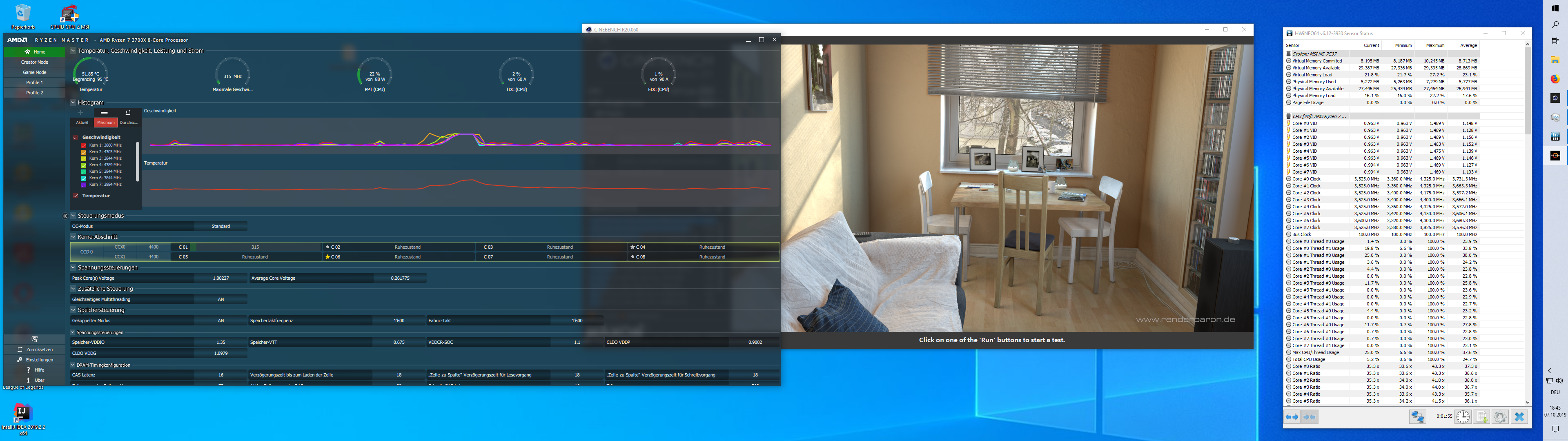Image resolution: width=1568 pixels, height=441 pixels.
Task: Click HWiNFO remote network monitors icon
Action: point(1418,416)
